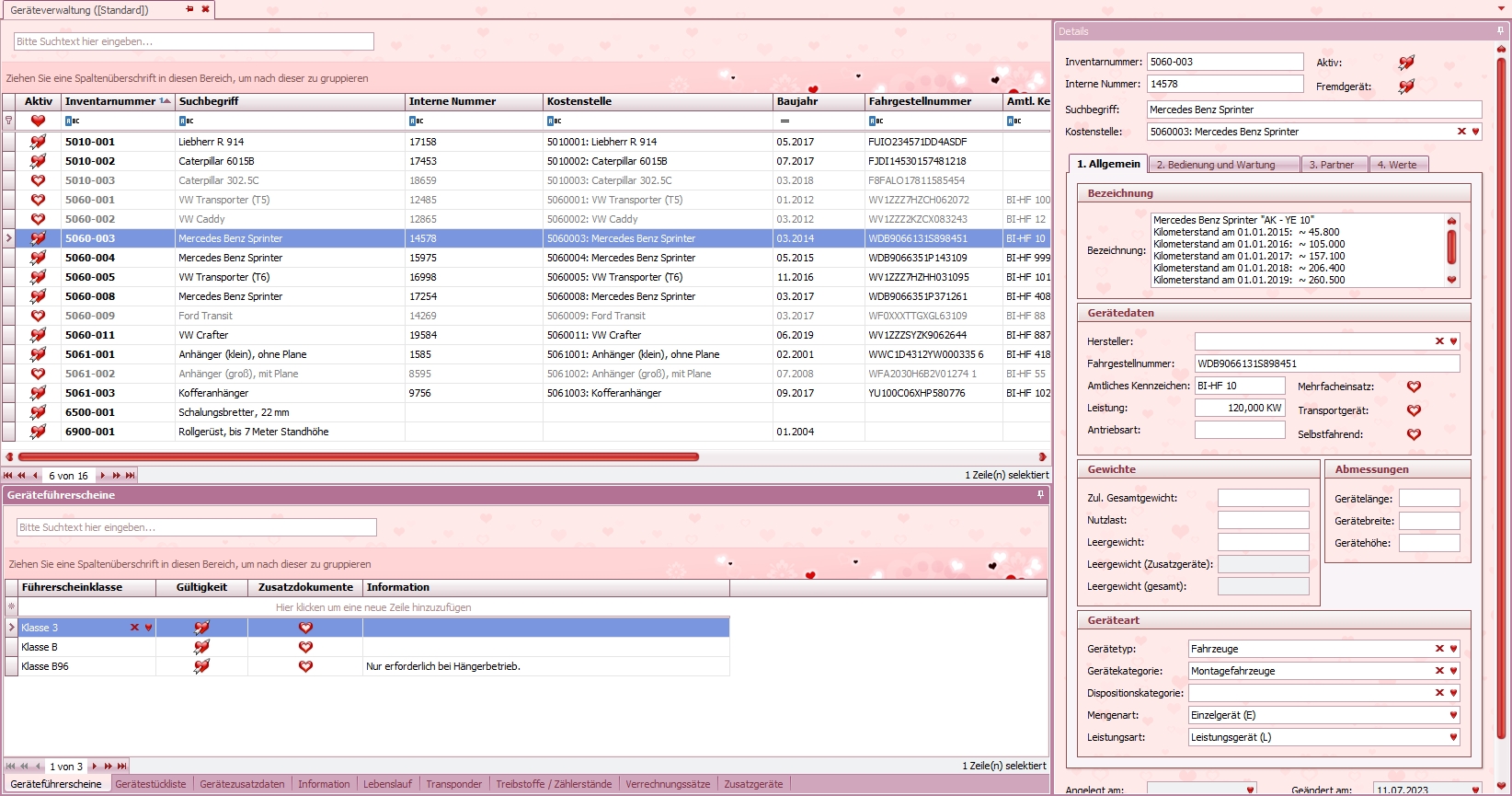Click the device grid horizontal scrollbar

pos(359,456)
